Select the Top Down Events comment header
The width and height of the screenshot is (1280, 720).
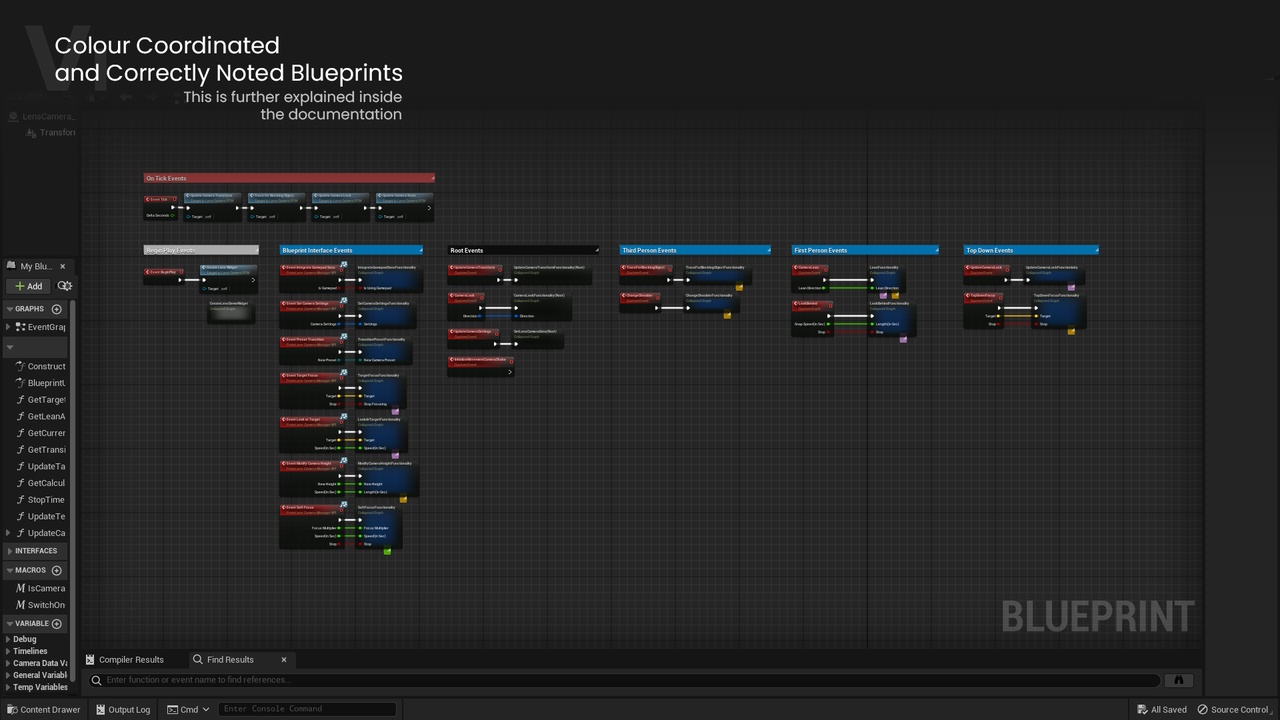tap(1031, 250)
